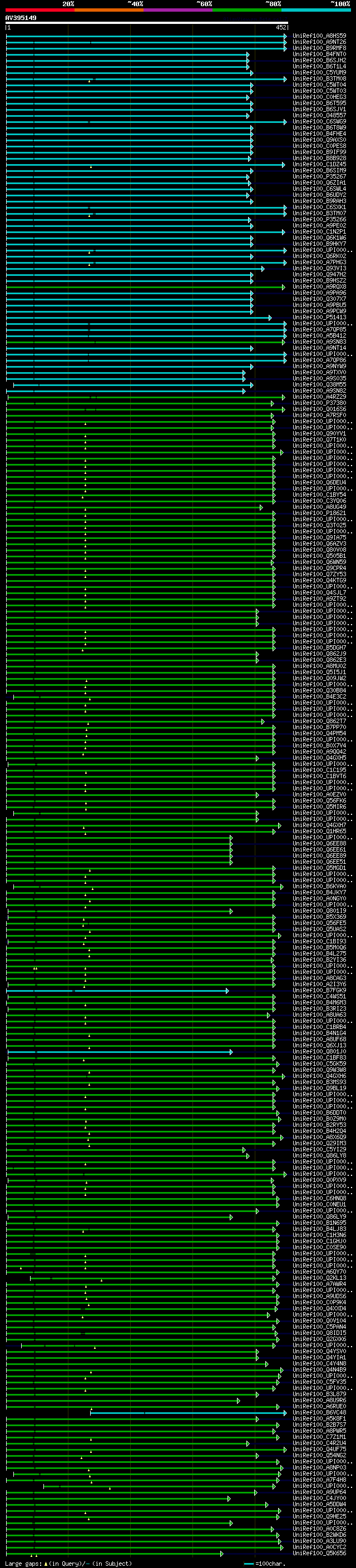
Task: Click the UniRef100_Q0V104 label
Action: tap(319, 1321)
